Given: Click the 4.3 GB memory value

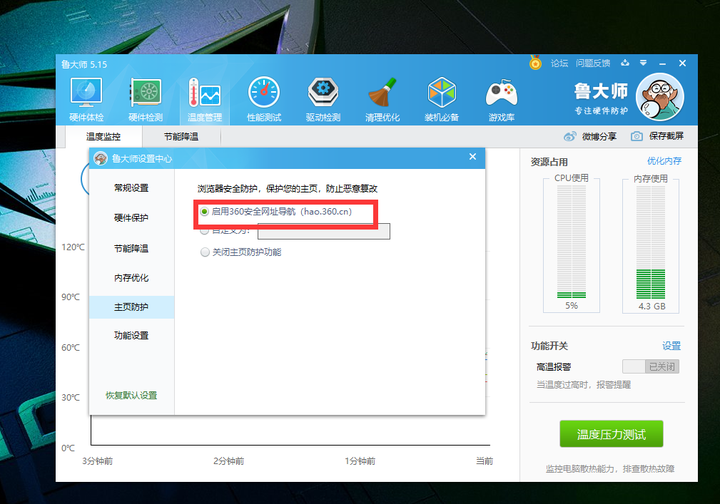Looking at the screenshot, I should 652,306.
